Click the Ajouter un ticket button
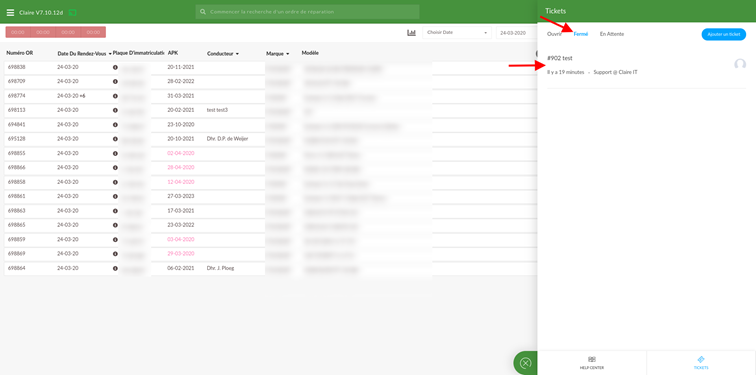Screen dimensions: 756x375 click(x=724, y=34)
